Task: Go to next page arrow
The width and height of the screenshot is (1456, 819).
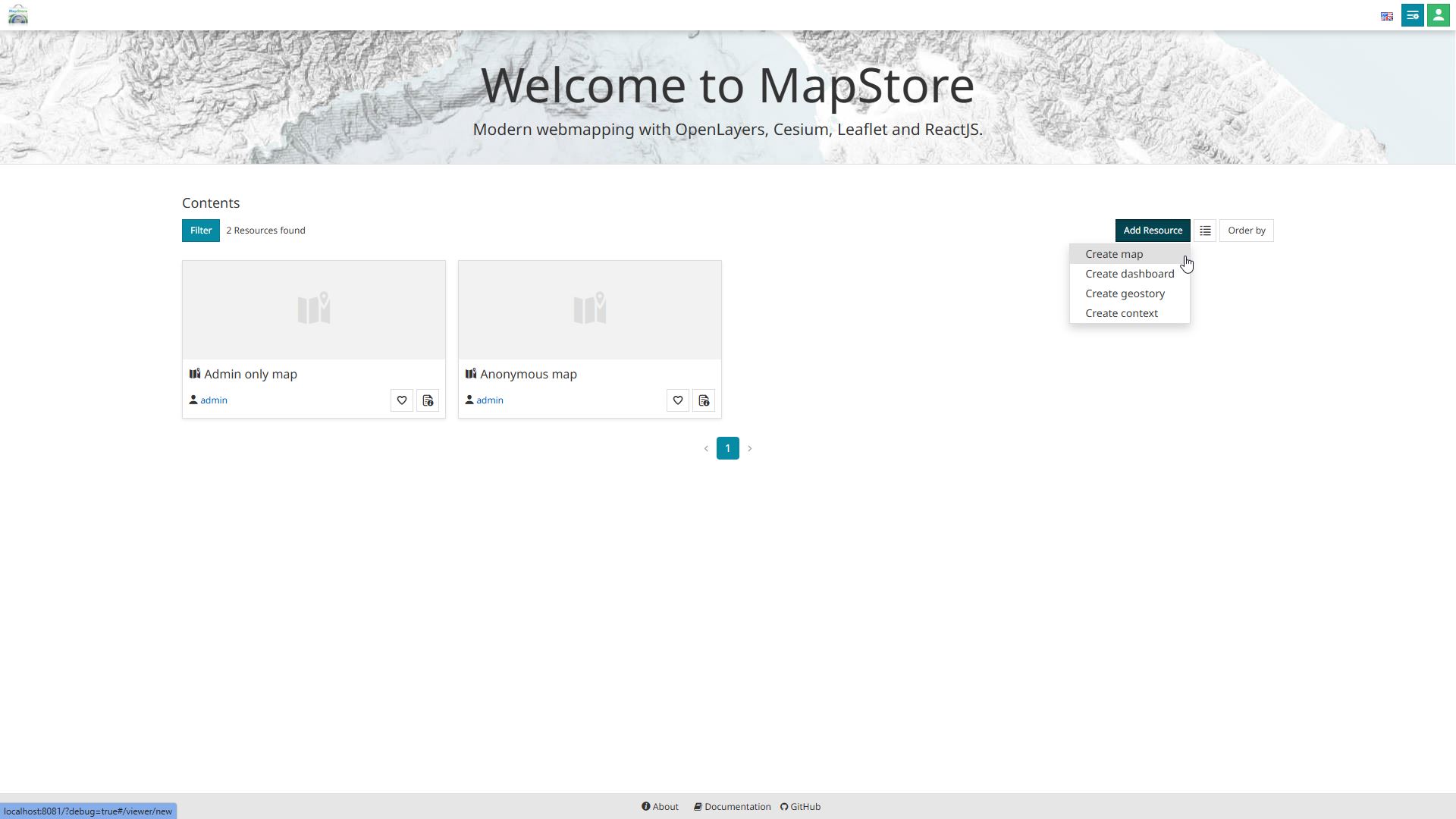Action: coord(750,449)
